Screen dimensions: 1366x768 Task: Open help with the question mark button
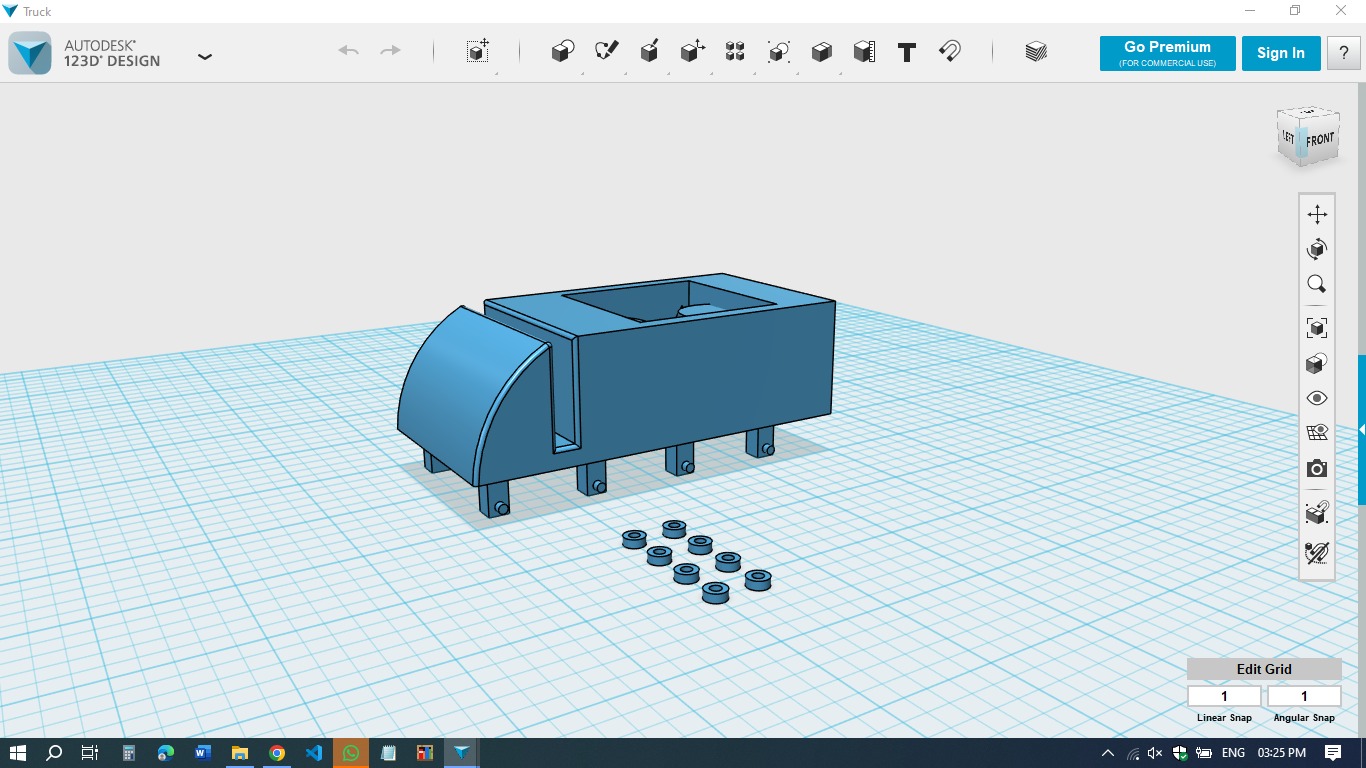point(1344,53)
